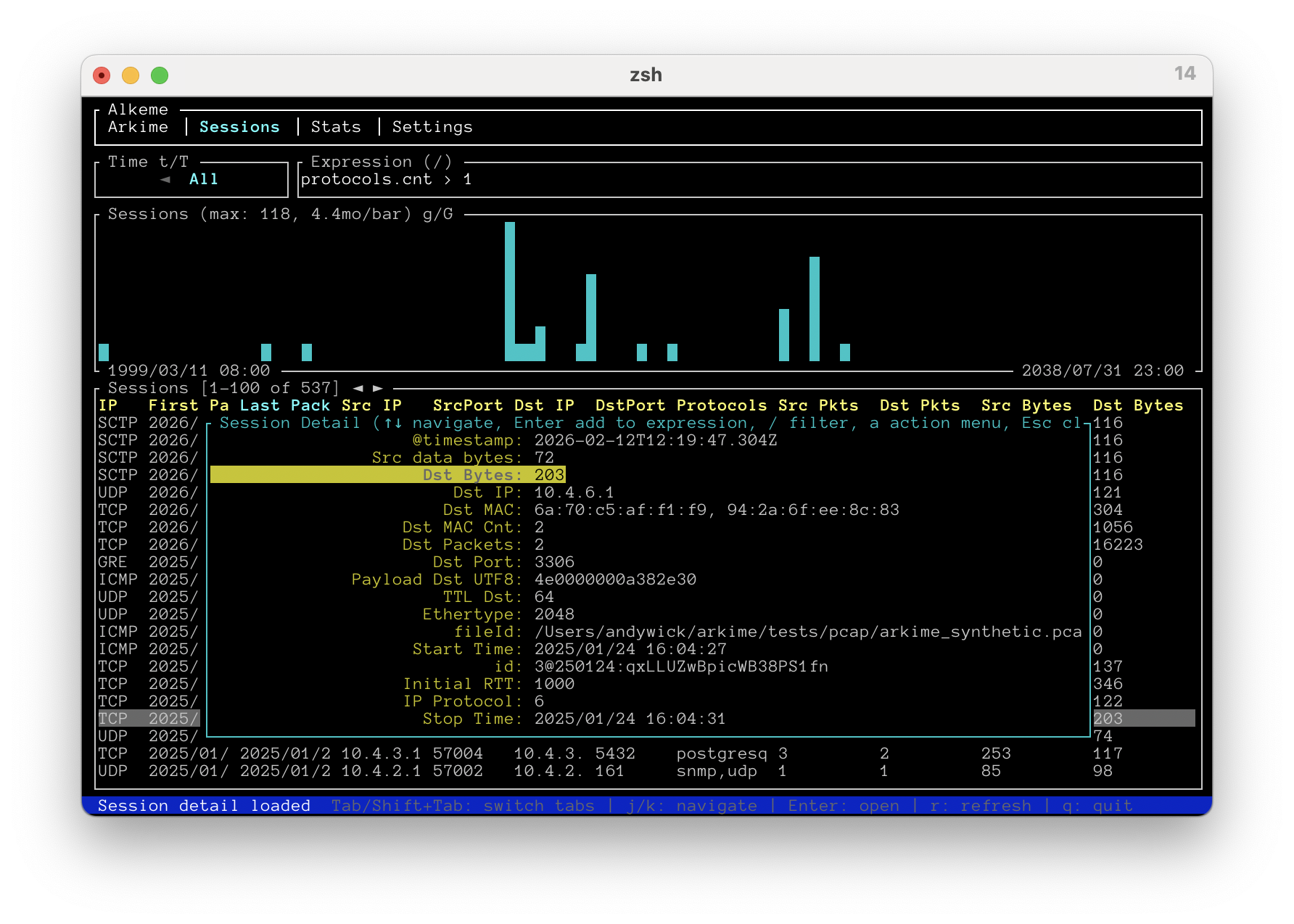The width and height of the screenshot is (1294, 924).
Task: Click the second tallest histogram bar on the right
Action: (x=815, y=308)
